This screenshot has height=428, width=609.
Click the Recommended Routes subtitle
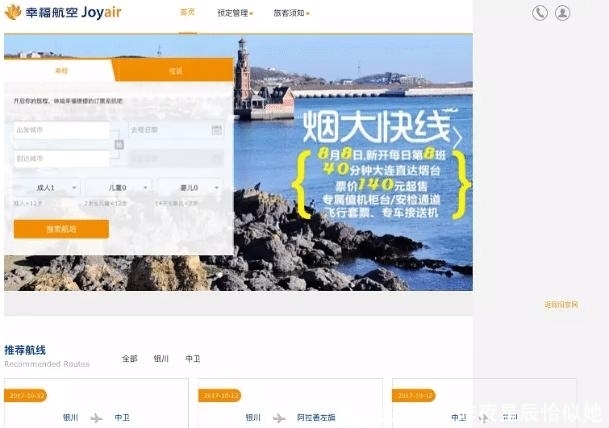point(47,364)
